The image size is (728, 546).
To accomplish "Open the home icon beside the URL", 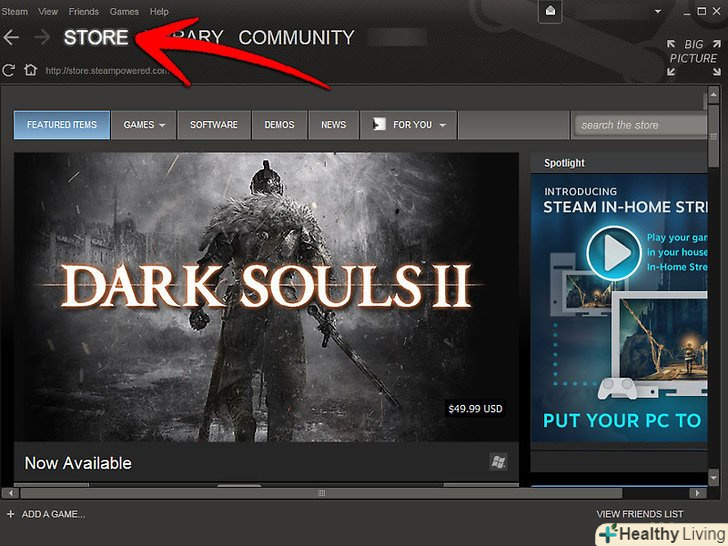I will click(x=31, y=70).
